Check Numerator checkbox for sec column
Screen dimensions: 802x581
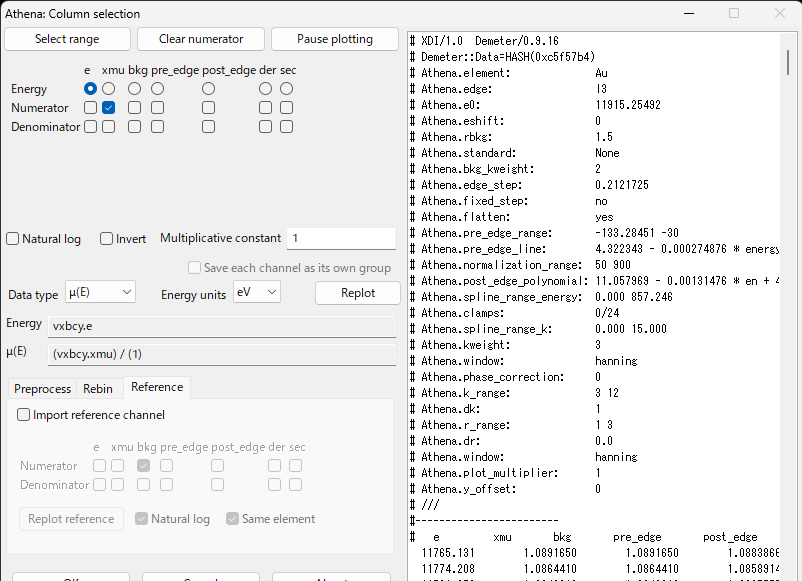tap(286, 107)
